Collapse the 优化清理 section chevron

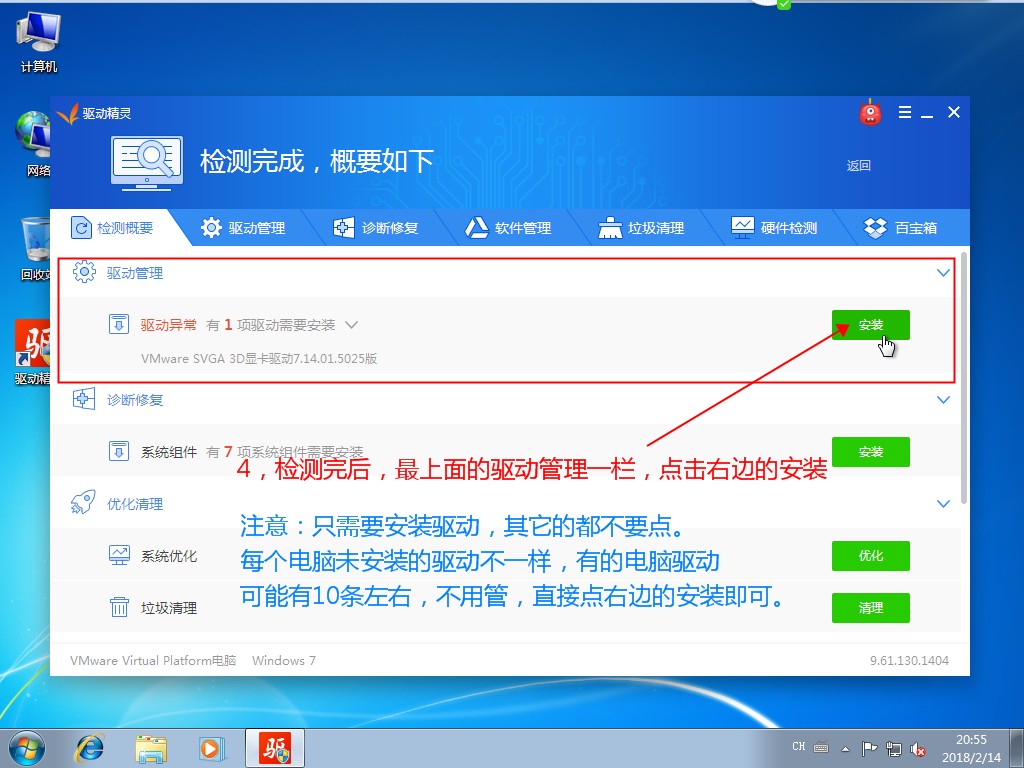point(942,503)
